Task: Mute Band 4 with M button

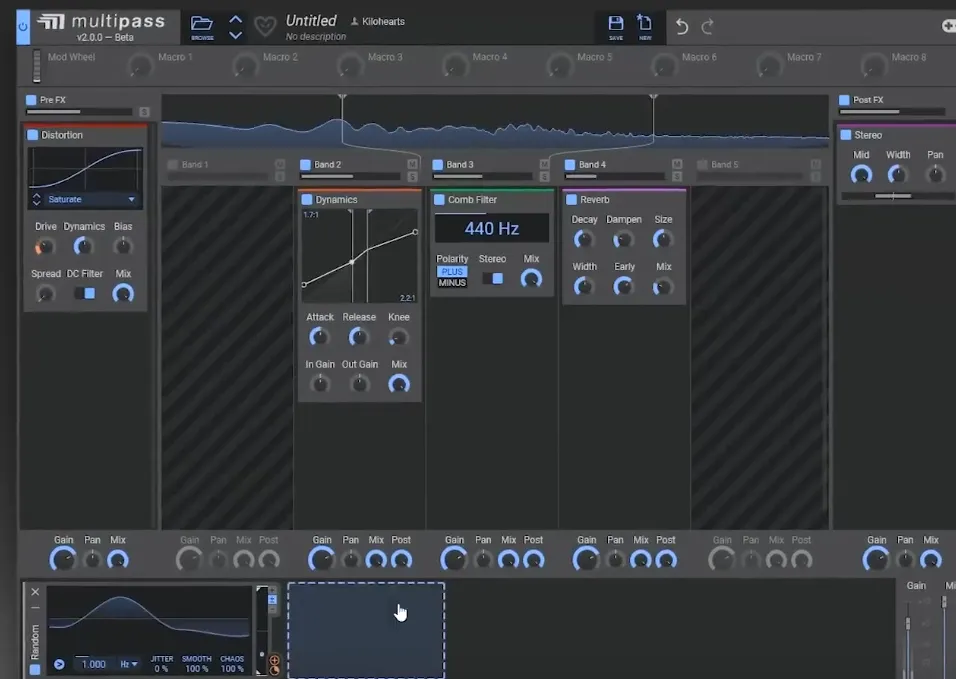Action: click(677, 165)
